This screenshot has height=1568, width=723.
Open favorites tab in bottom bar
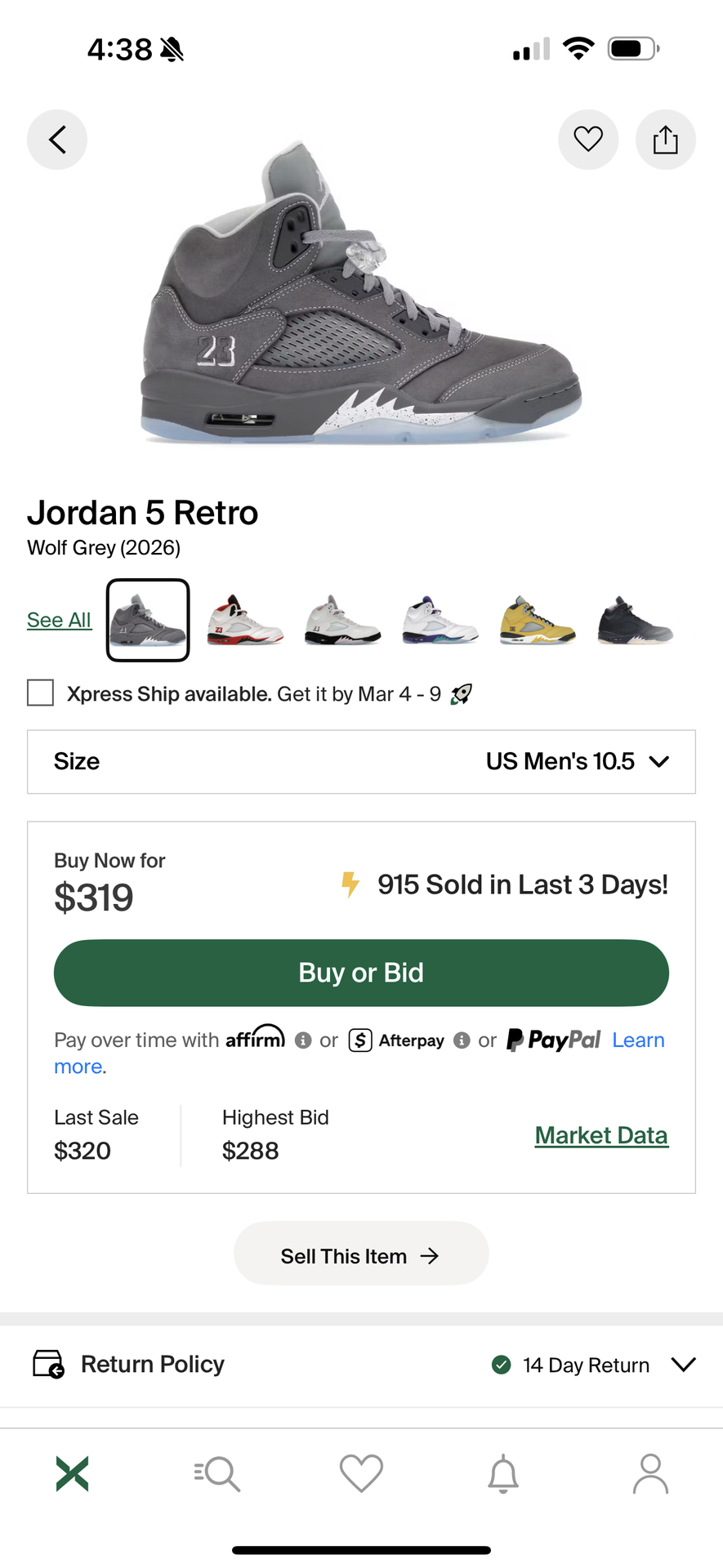(361, 1473)
